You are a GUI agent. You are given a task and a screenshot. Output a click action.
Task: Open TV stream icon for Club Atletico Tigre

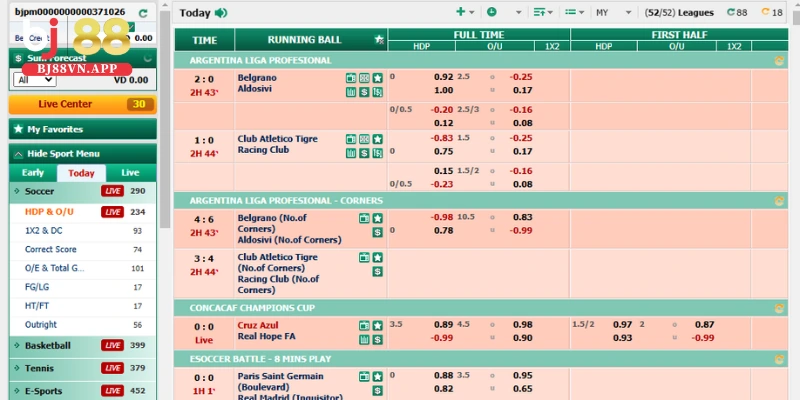351,139
